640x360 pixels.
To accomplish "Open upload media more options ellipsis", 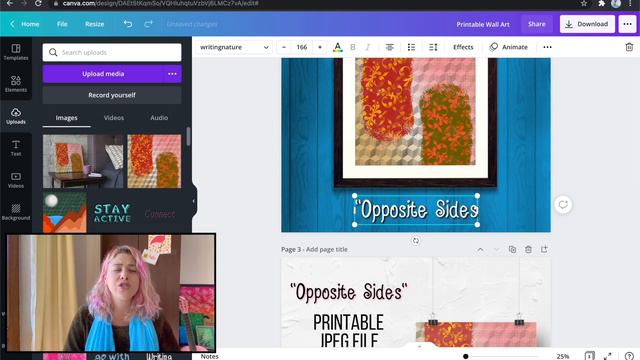I will pos(172,74).
